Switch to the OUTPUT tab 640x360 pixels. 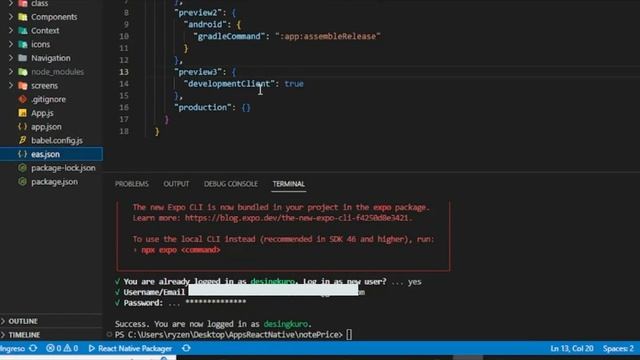(x=176, y=184)
